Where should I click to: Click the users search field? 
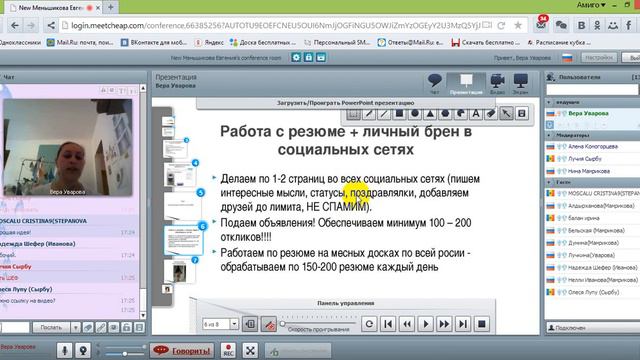click(x=591, y=89)
